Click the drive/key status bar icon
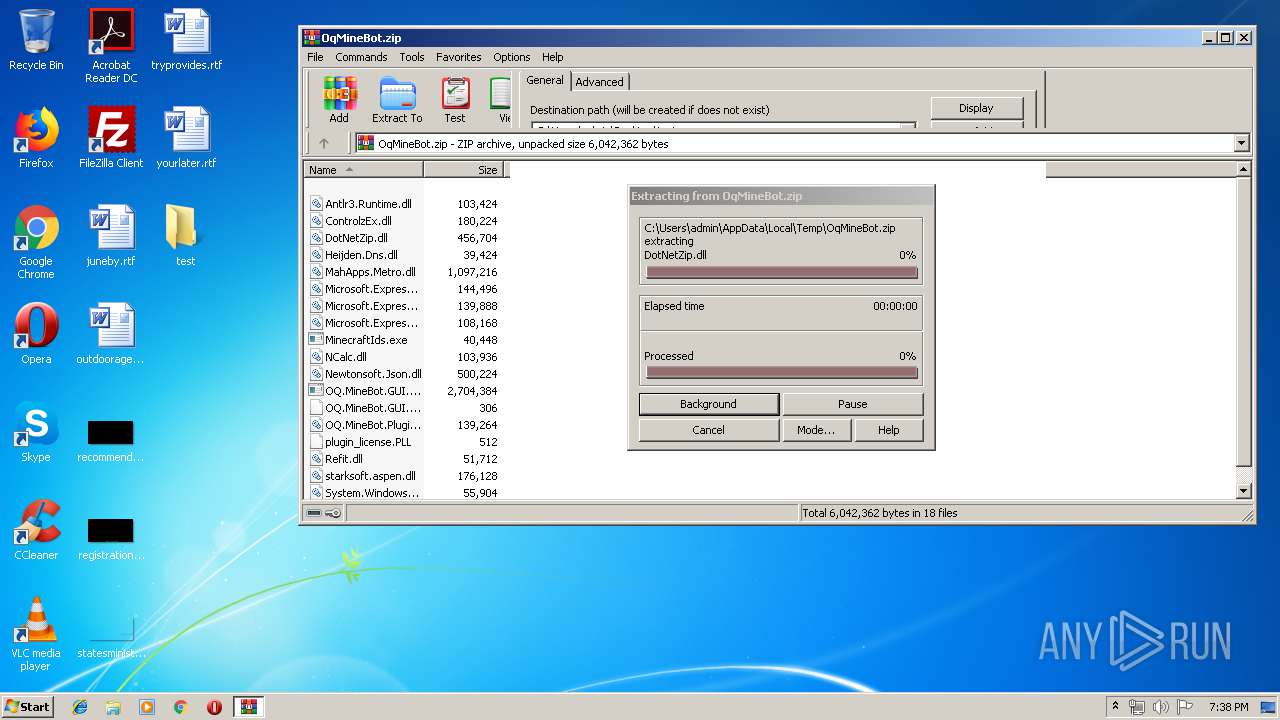1280x720 pixels. [x=323, y=513]
